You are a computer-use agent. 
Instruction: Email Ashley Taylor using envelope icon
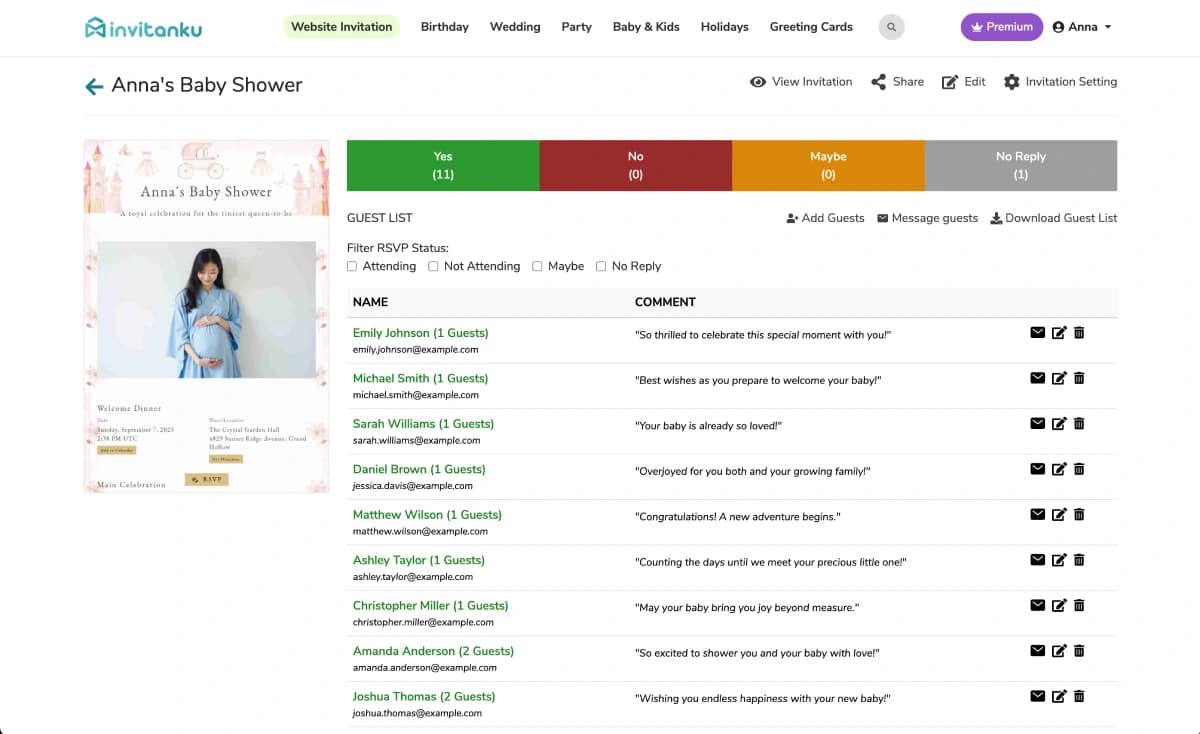coord(1037,560)
